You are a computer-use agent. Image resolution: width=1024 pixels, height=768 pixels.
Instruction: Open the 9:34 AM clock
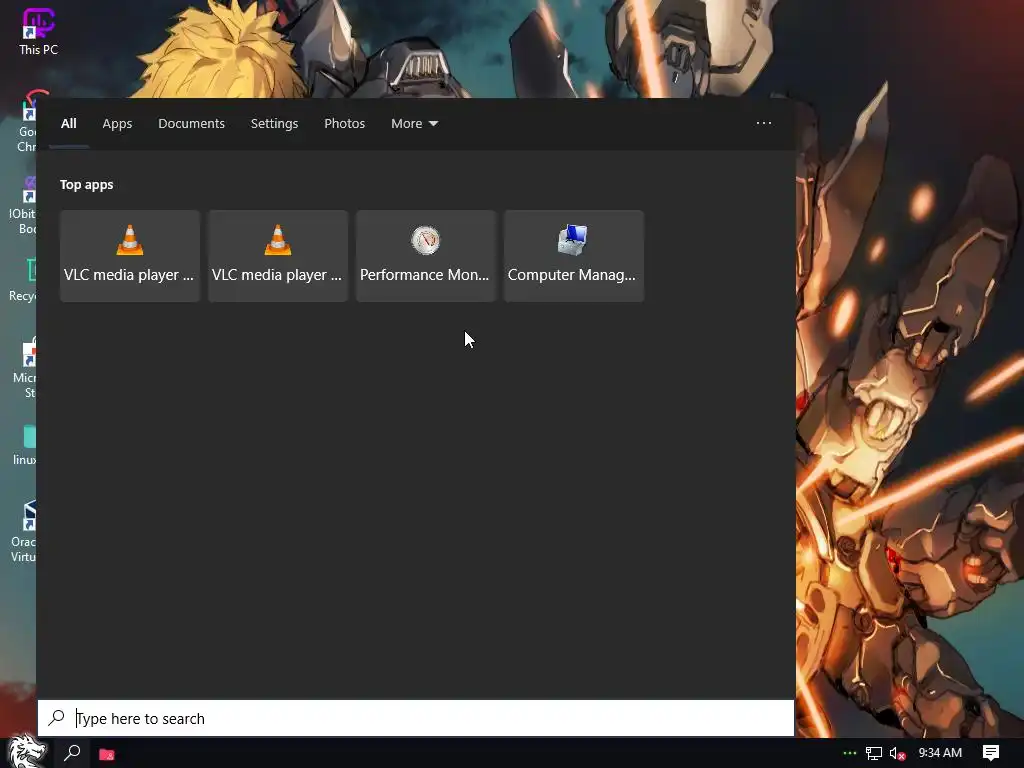(x=940, y=753)
